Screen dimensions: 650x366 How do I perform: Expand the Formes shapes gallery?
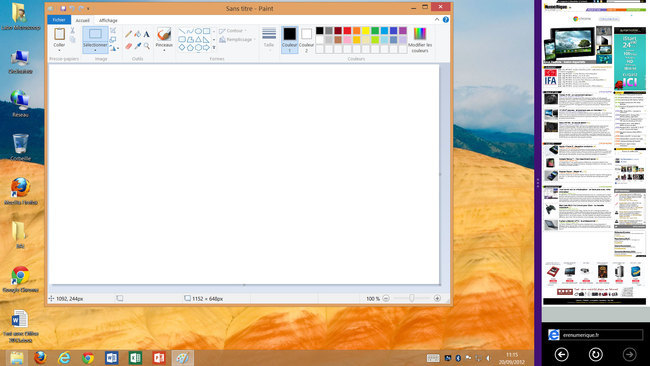pos(214,48)
